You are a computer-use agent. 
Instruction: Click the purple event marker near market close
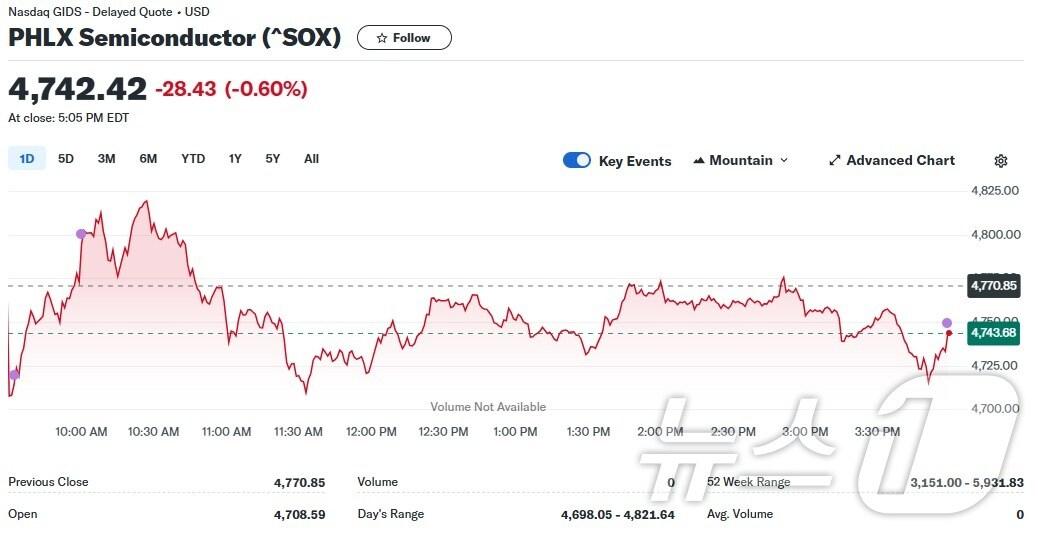947,323
